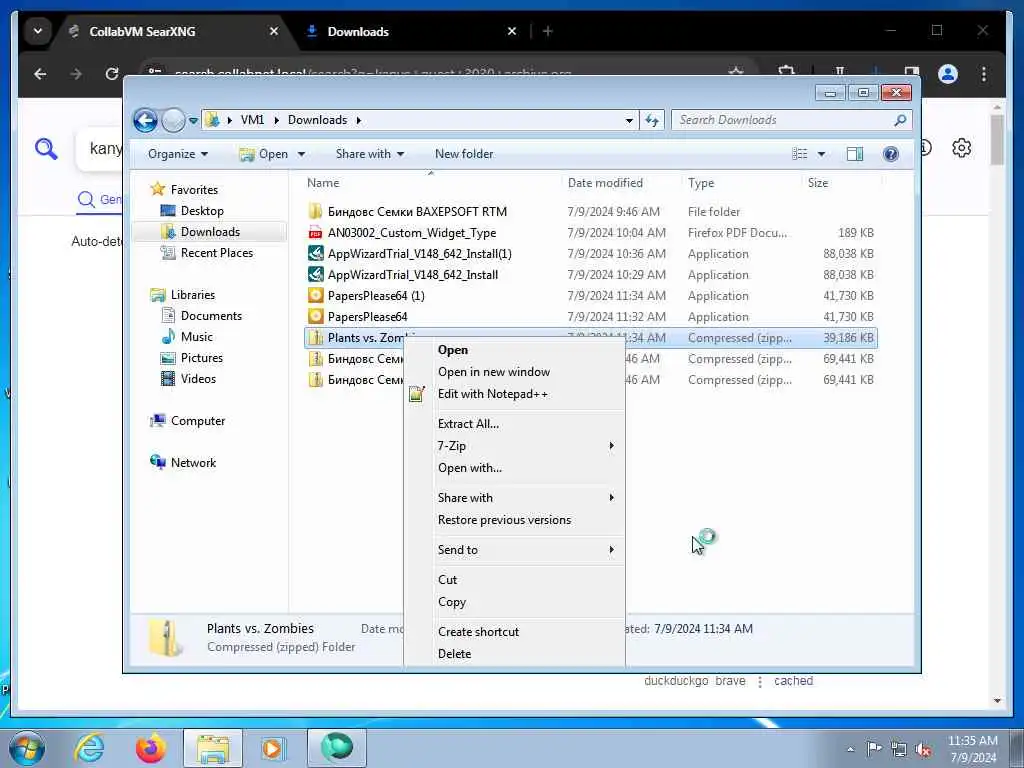Click the refresh icon beside address bar
The height and width of the screenshot is (768, 1024).
pos(652,120)
